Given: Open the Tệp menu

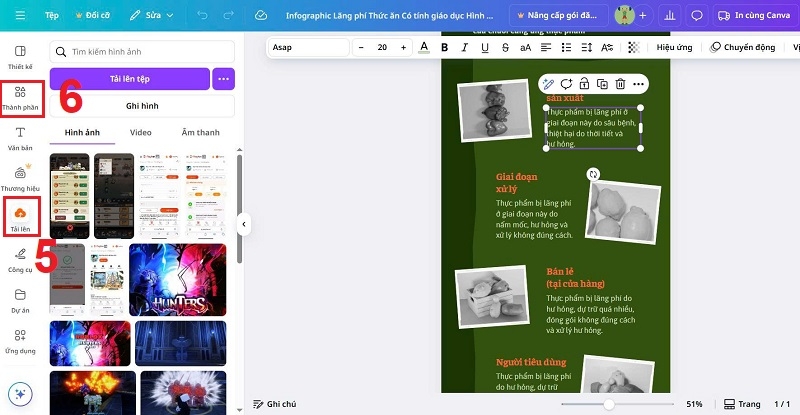Looking at the screenshot, I should pyautogui.click(x=52, y=15).
